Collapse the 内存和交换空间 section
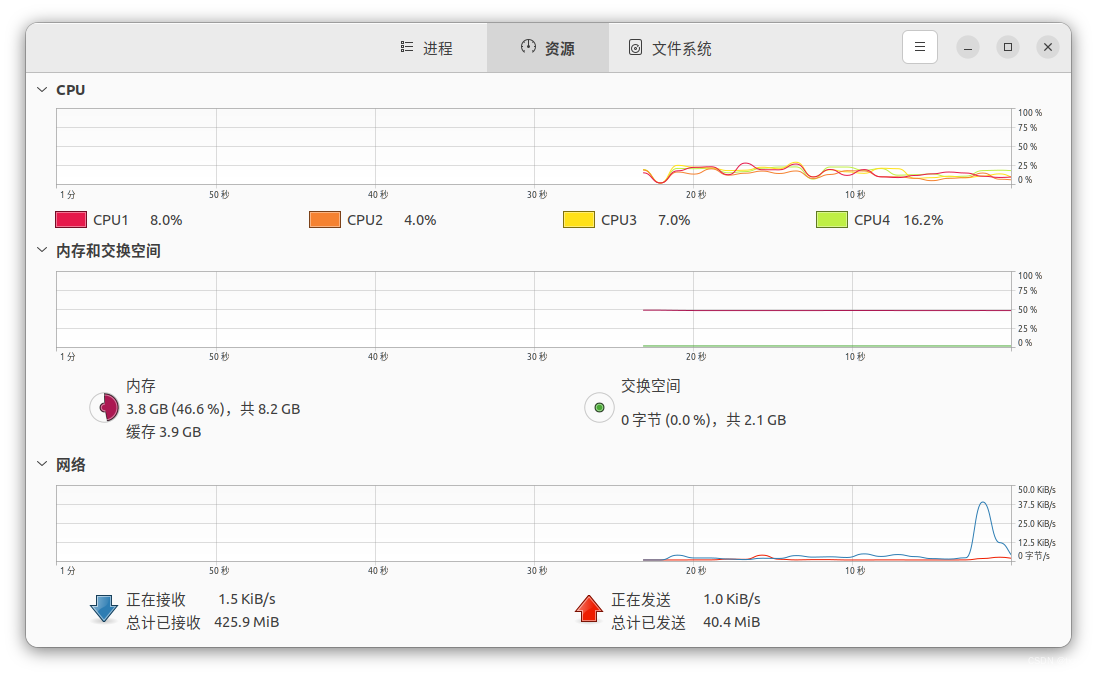The width and height of the screenshot is (1097, 676). [42, 250]
